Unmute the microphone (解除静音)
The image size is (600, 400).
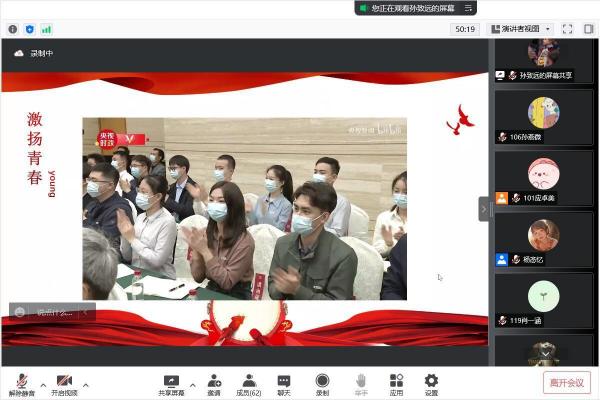21,382
